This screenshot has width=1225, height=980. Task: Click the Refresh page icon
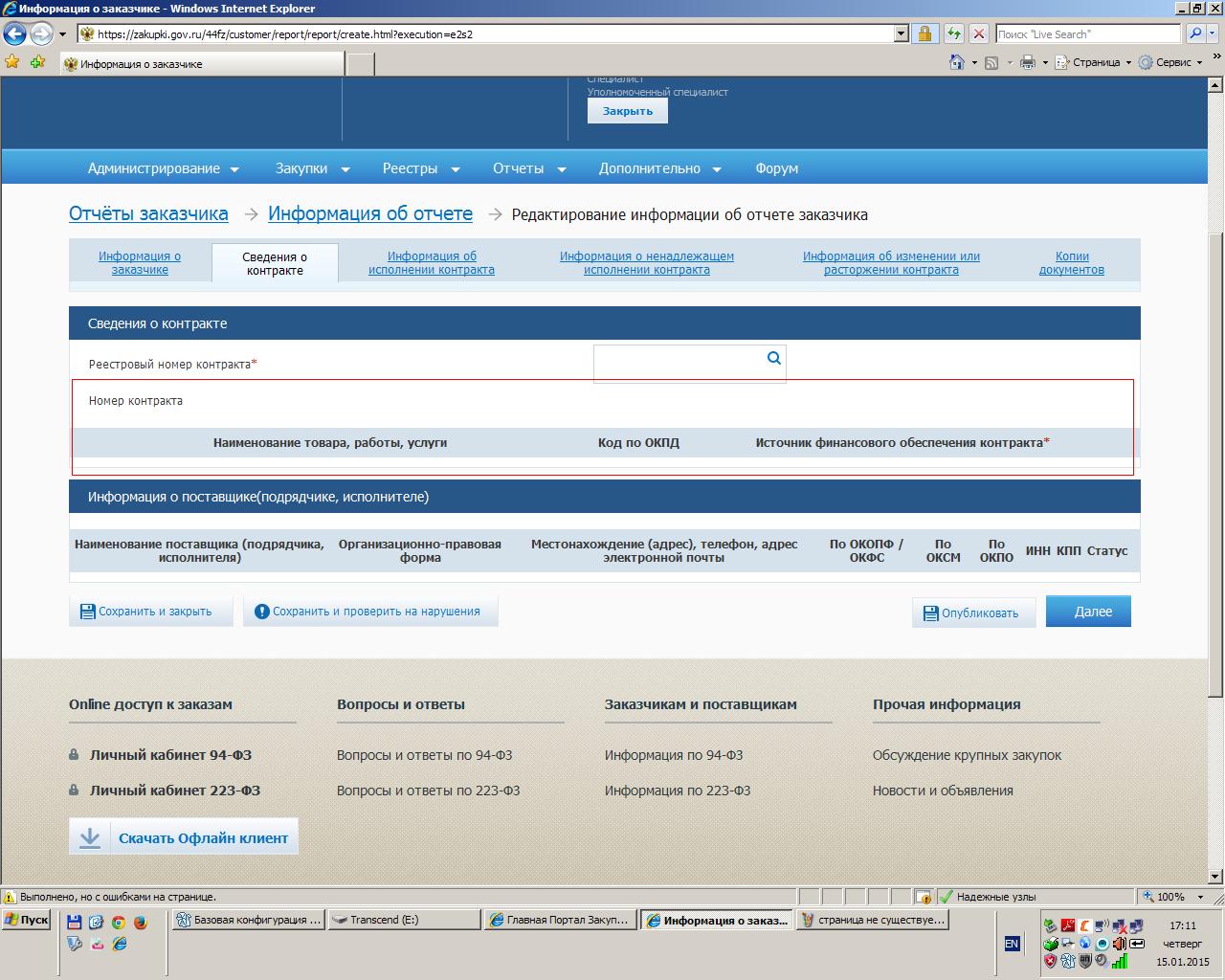953,34
